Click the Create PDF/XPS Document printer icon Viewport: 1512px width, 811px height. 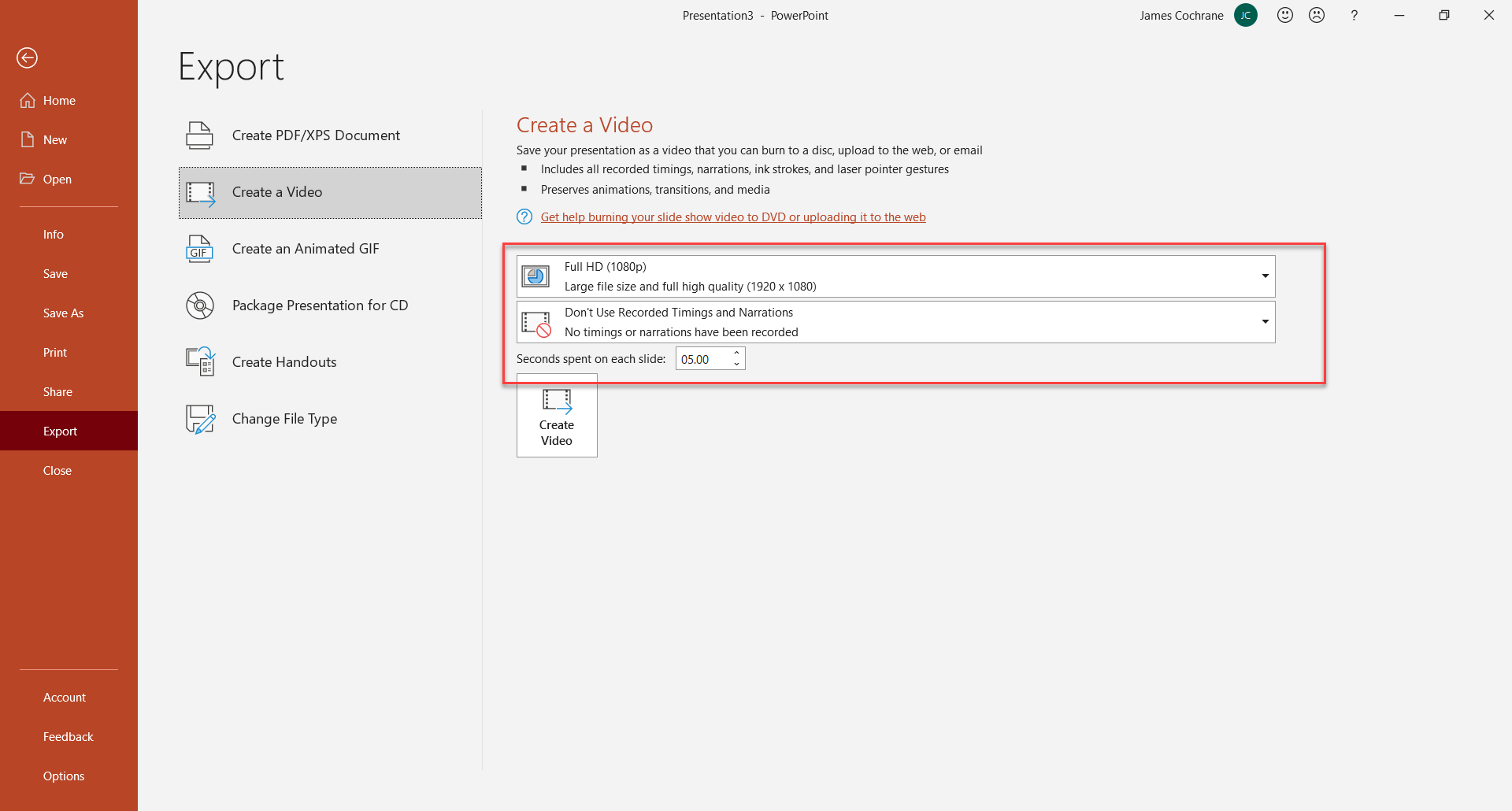click(x=199, y=135)
